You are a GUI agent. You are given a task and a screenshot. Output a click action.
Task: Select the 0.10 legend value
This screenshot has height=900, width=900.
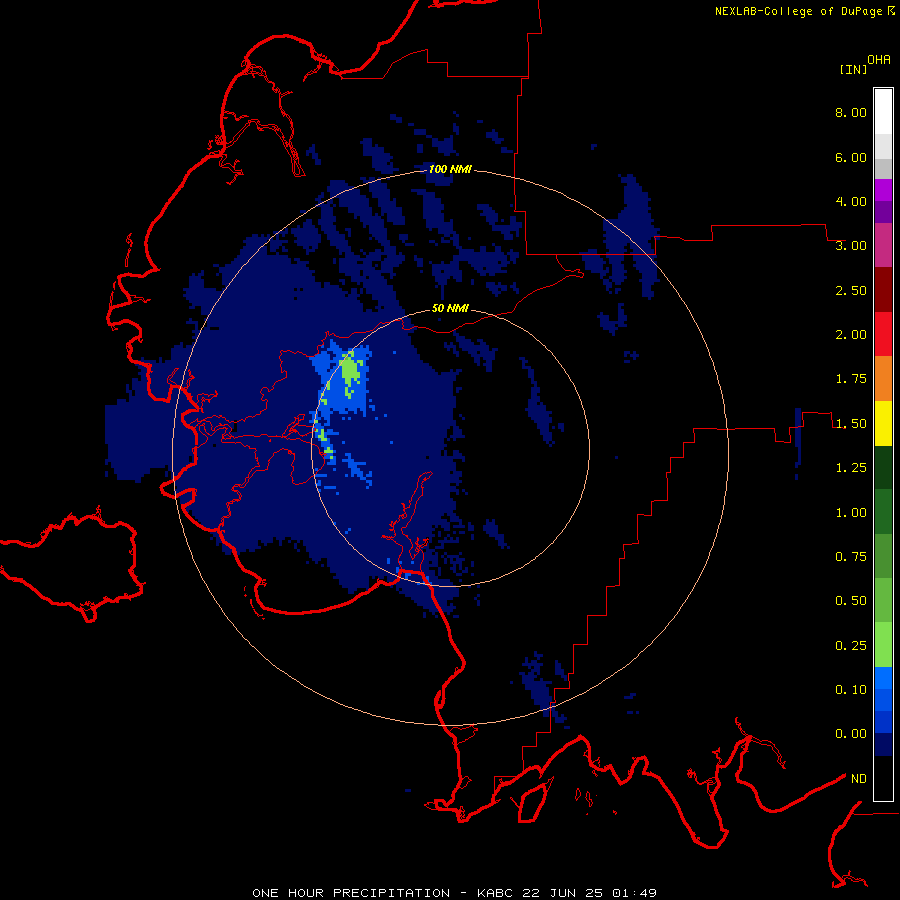851,690
